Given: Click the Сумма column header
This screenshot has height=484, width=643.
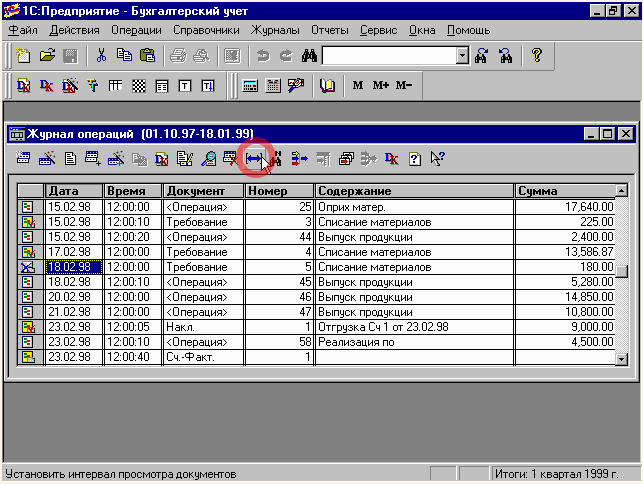Looking at the screenshot, I should (x=564, y=191).
